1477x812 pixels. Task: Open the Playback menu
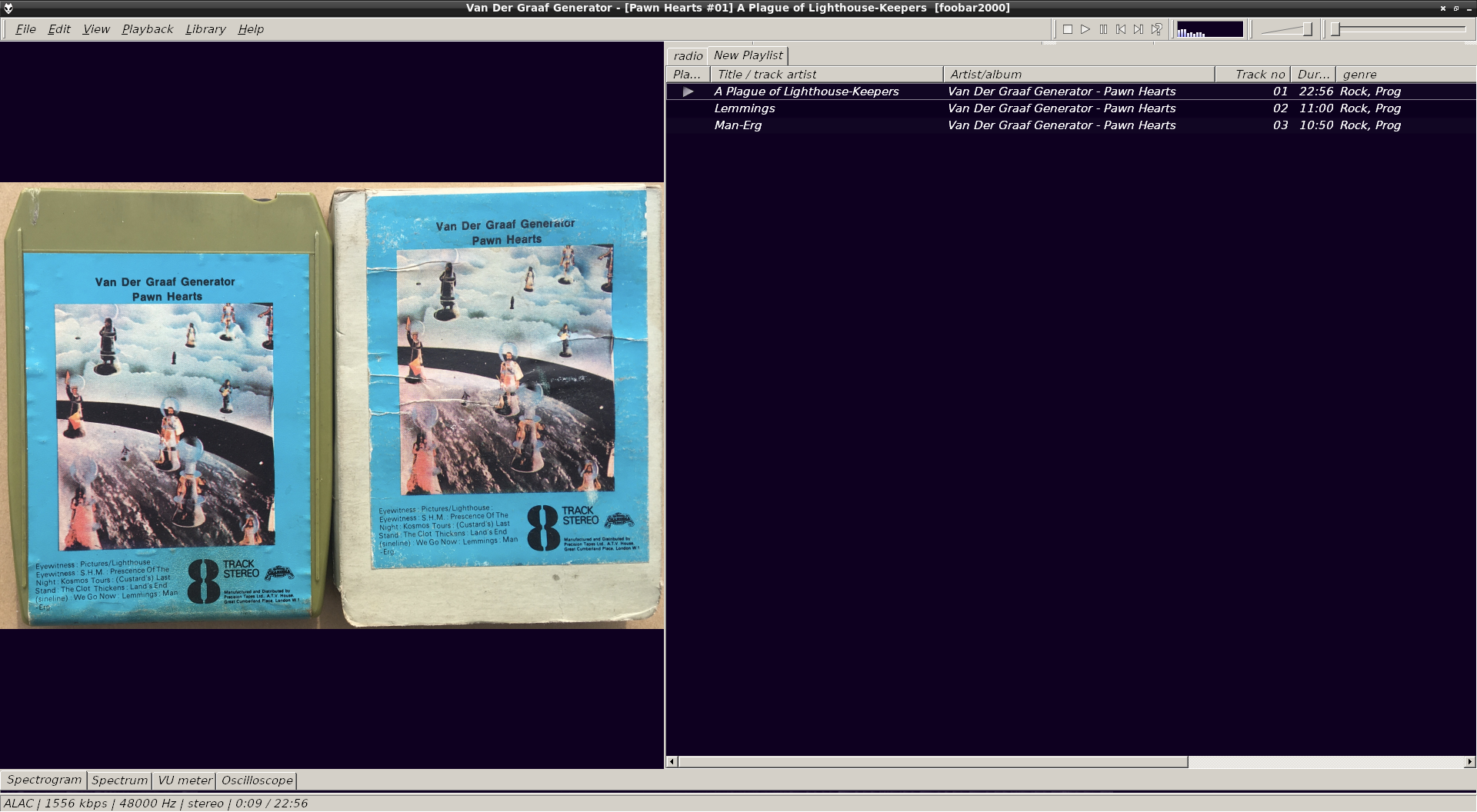point(147,29)
